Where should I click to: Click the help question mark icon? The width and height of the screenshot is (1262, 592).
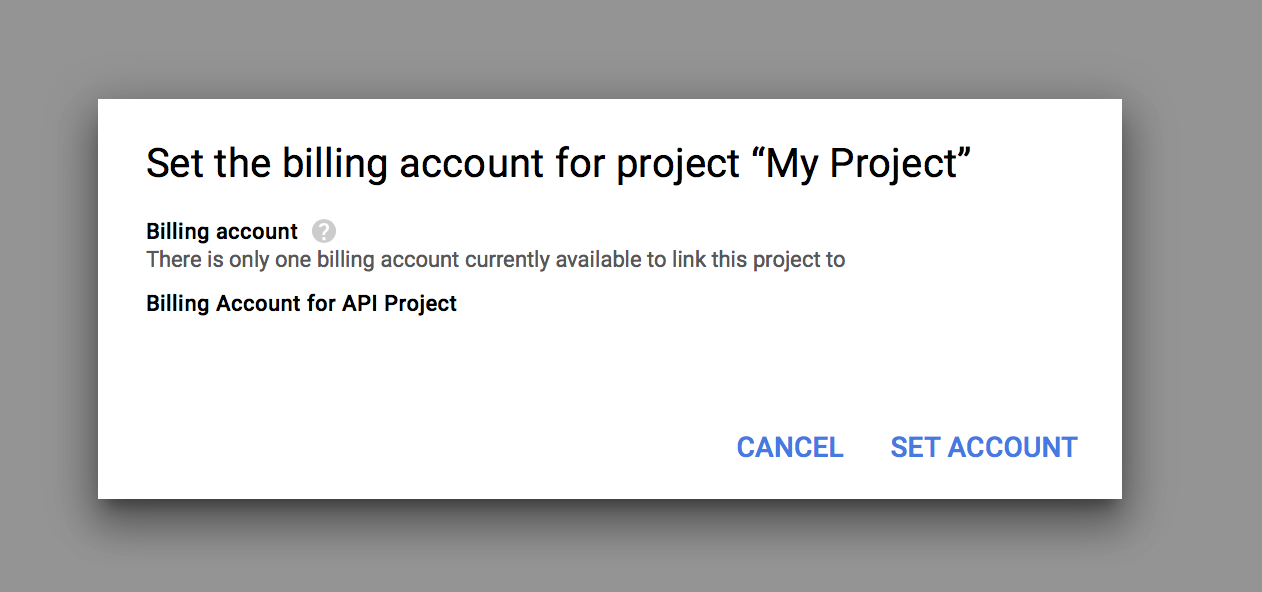[324, 231]
